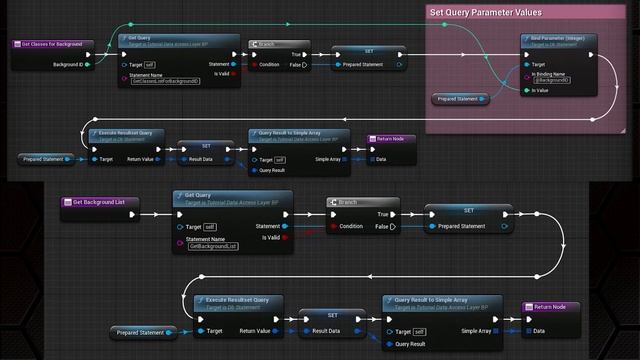
Task: Click the Target pin on Bind Parameter (Integer) node
Action: 527,64
